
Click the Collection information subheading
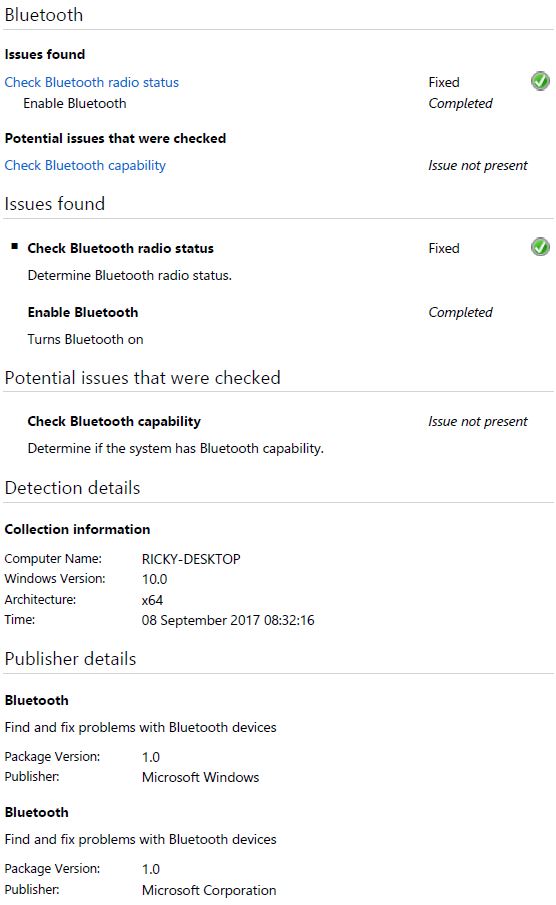coord(77,529)
